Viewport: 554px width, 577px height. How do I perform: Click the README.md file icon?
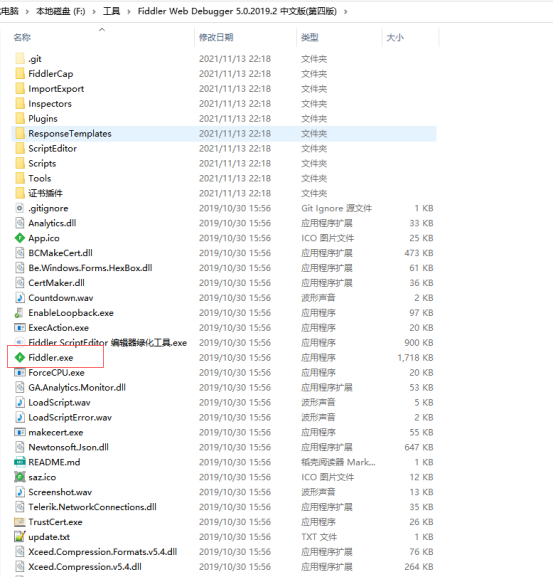click(20, 462)
